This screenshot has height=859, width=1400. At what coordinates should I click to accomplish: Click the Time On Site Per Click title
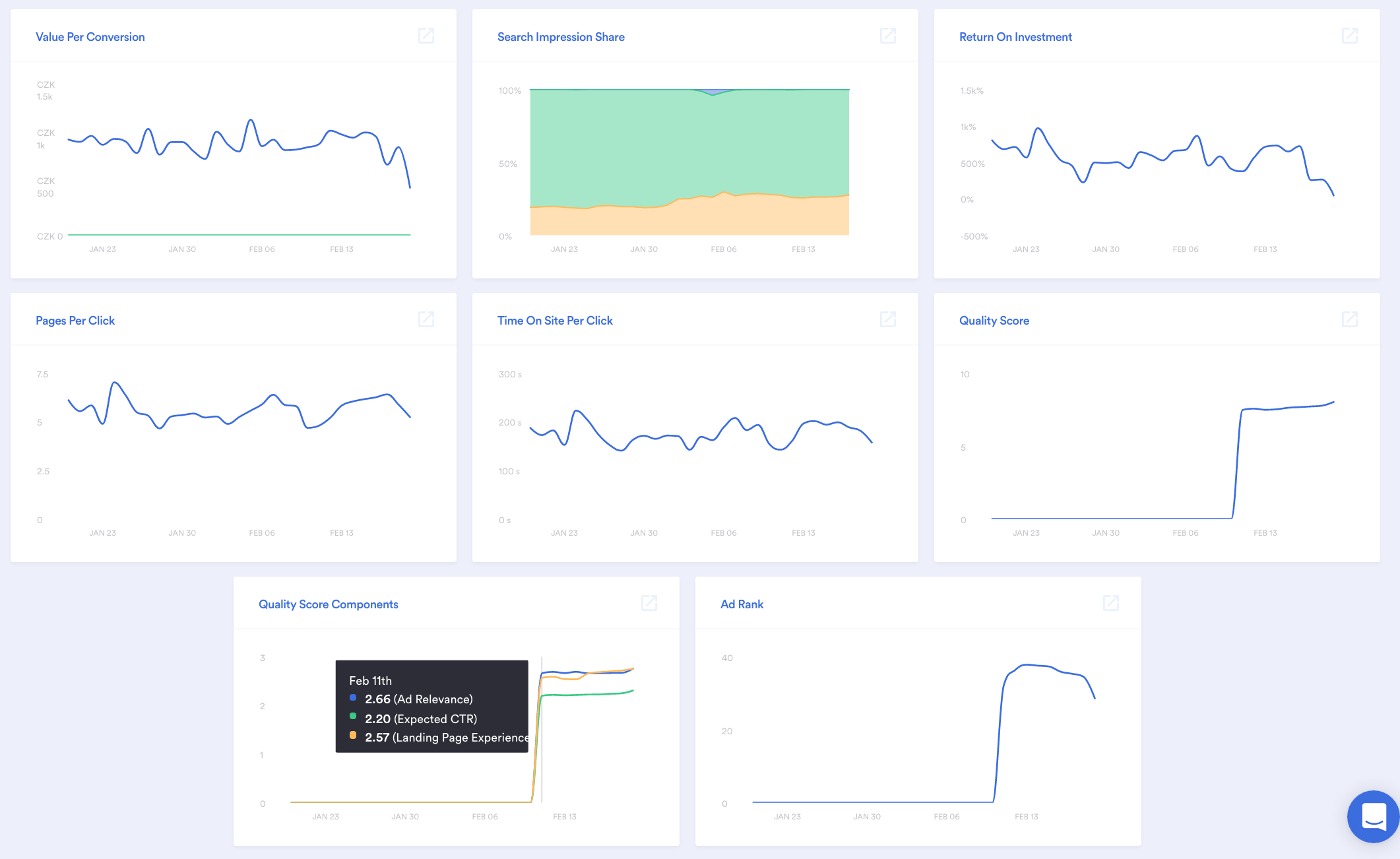[x=555, y=321]
